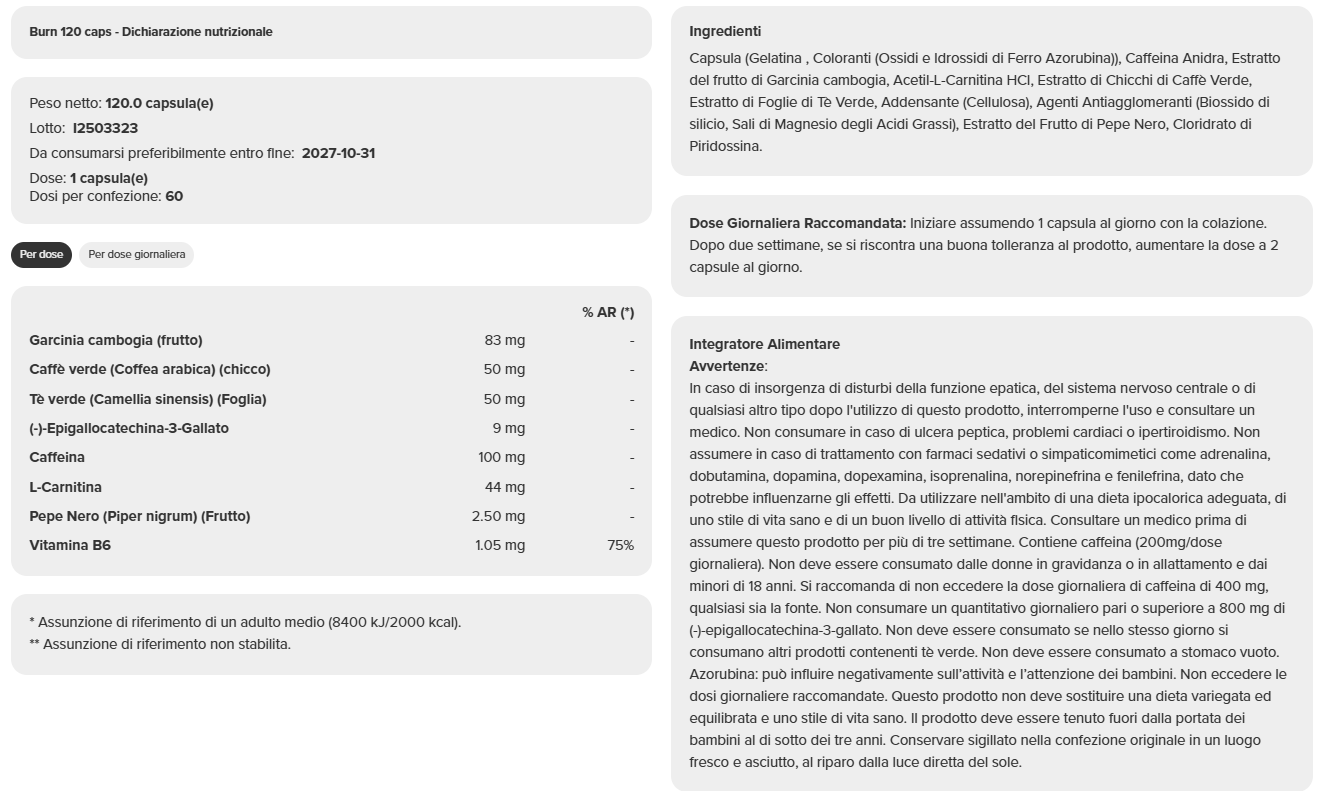Click the best-before date 2027-10-31
The width and height of the screenshot is (1317, 791).
coord(338,153)
